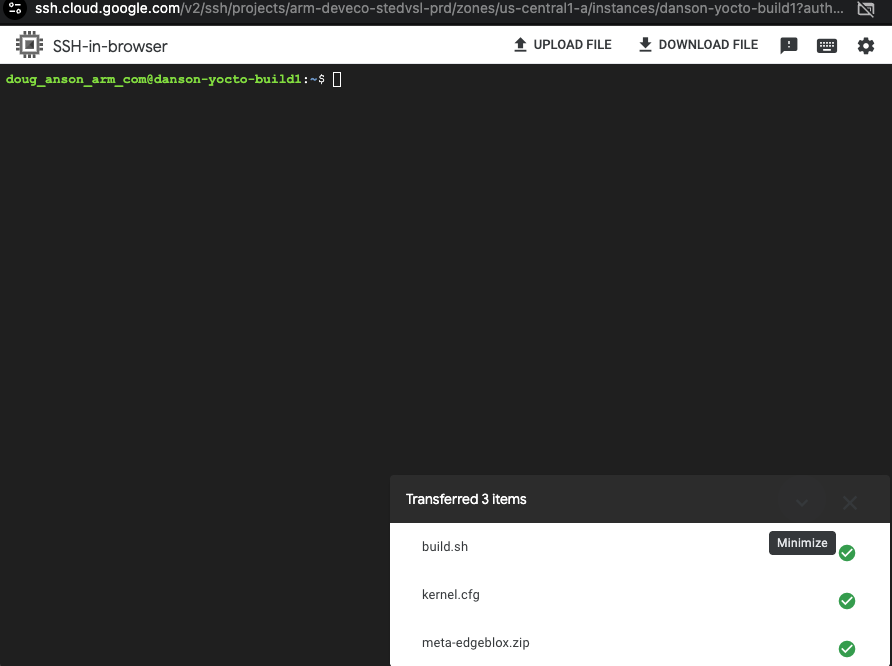This screenshot has width=892, height=666.
Task: Click the checkmark beside meta-edgeblox.zip
Action: [x=847, y=650]
